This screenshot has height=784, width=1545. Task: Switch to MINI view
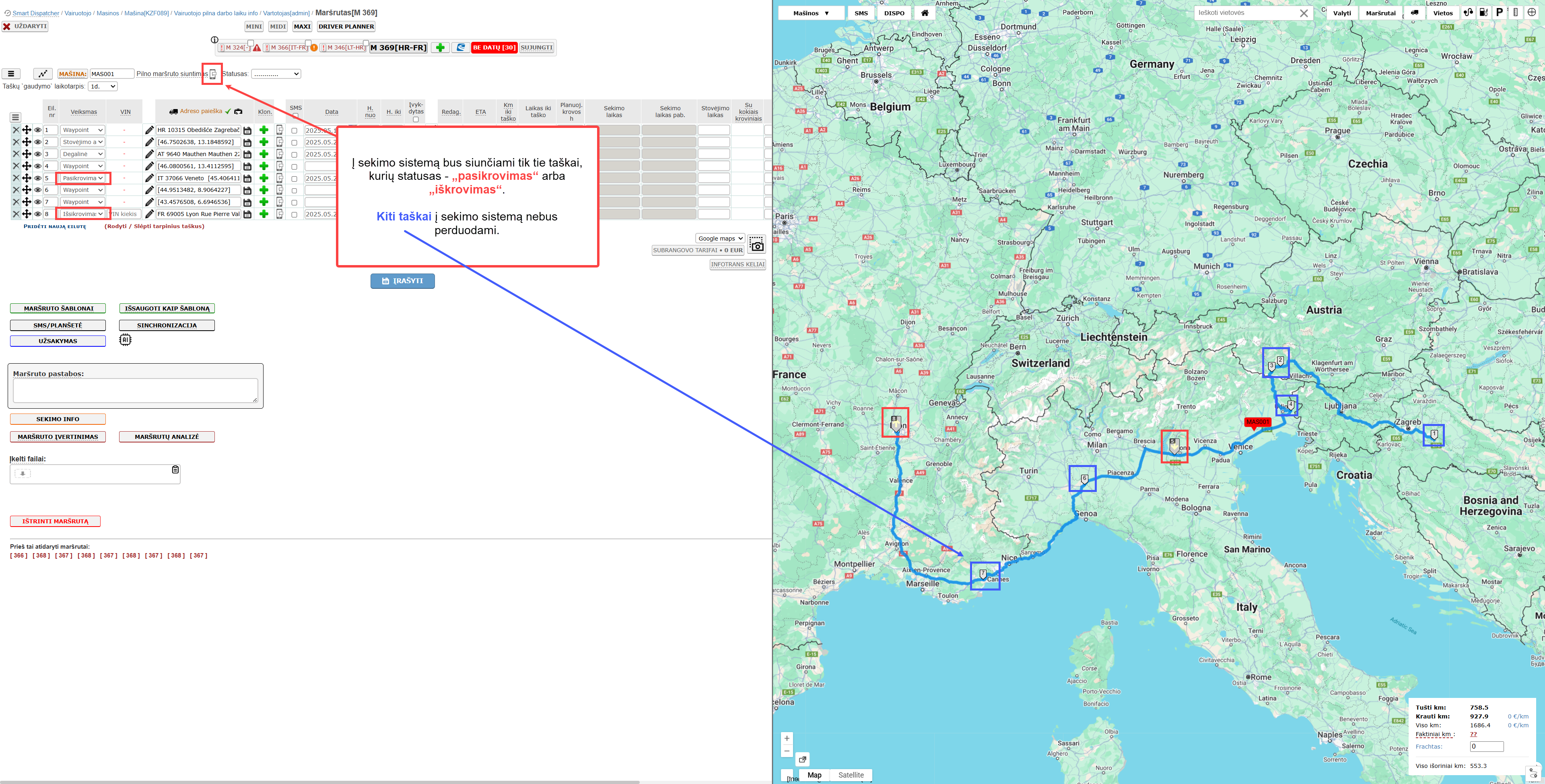coord(254,27)
